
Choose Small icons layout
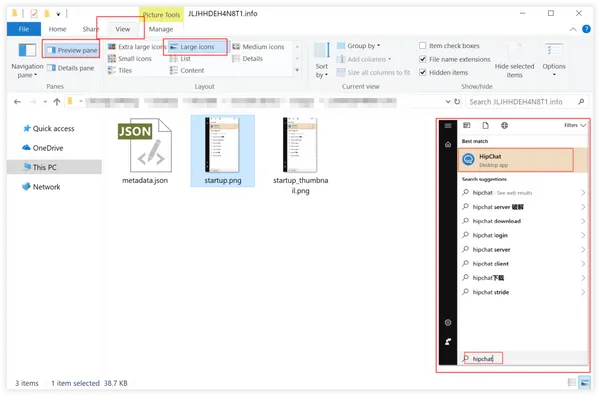(x=130, y=59)
